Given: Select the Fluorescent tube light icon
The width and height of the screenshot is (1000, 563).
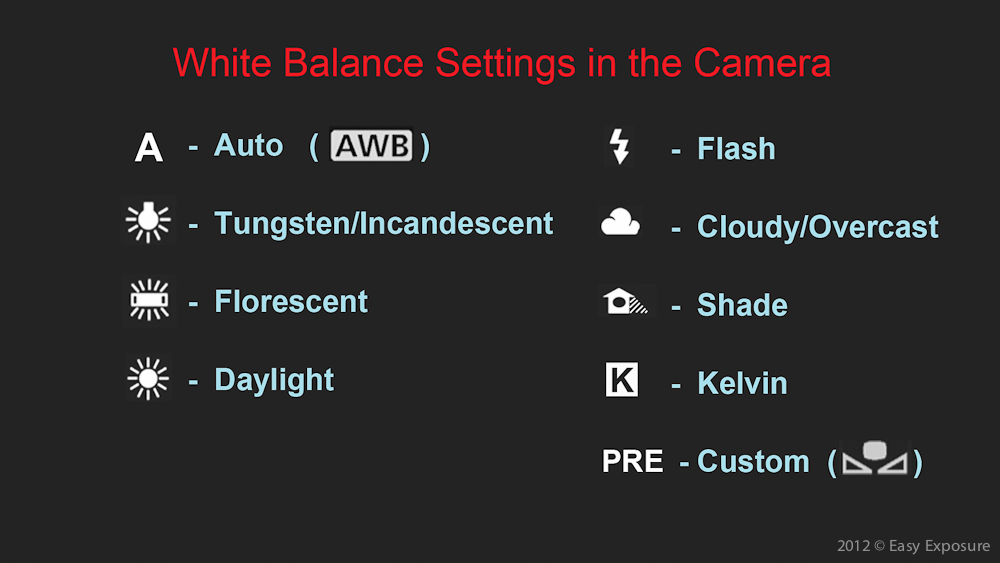Looking at the screenshot, I should point(149,300).
